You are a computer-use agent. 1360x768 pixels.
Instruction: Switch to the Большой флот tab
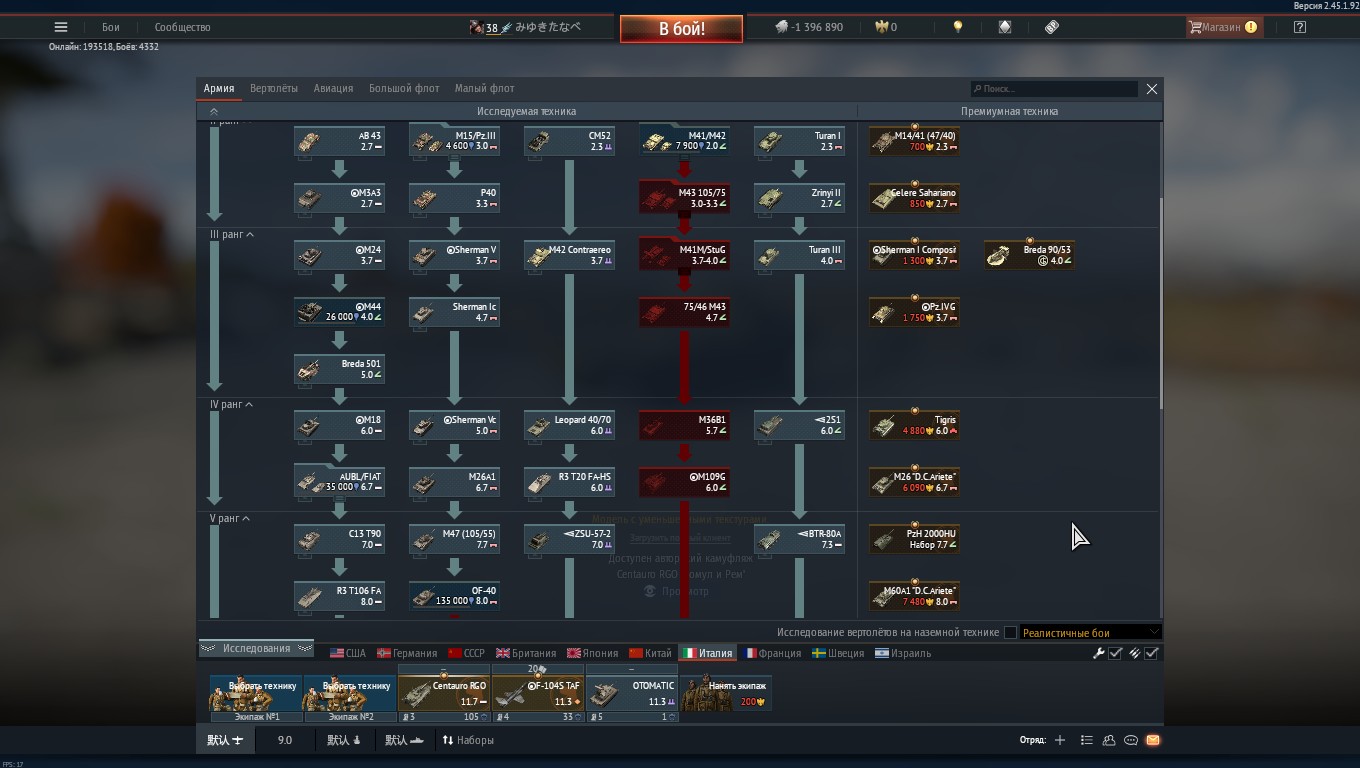pos(404,88)
